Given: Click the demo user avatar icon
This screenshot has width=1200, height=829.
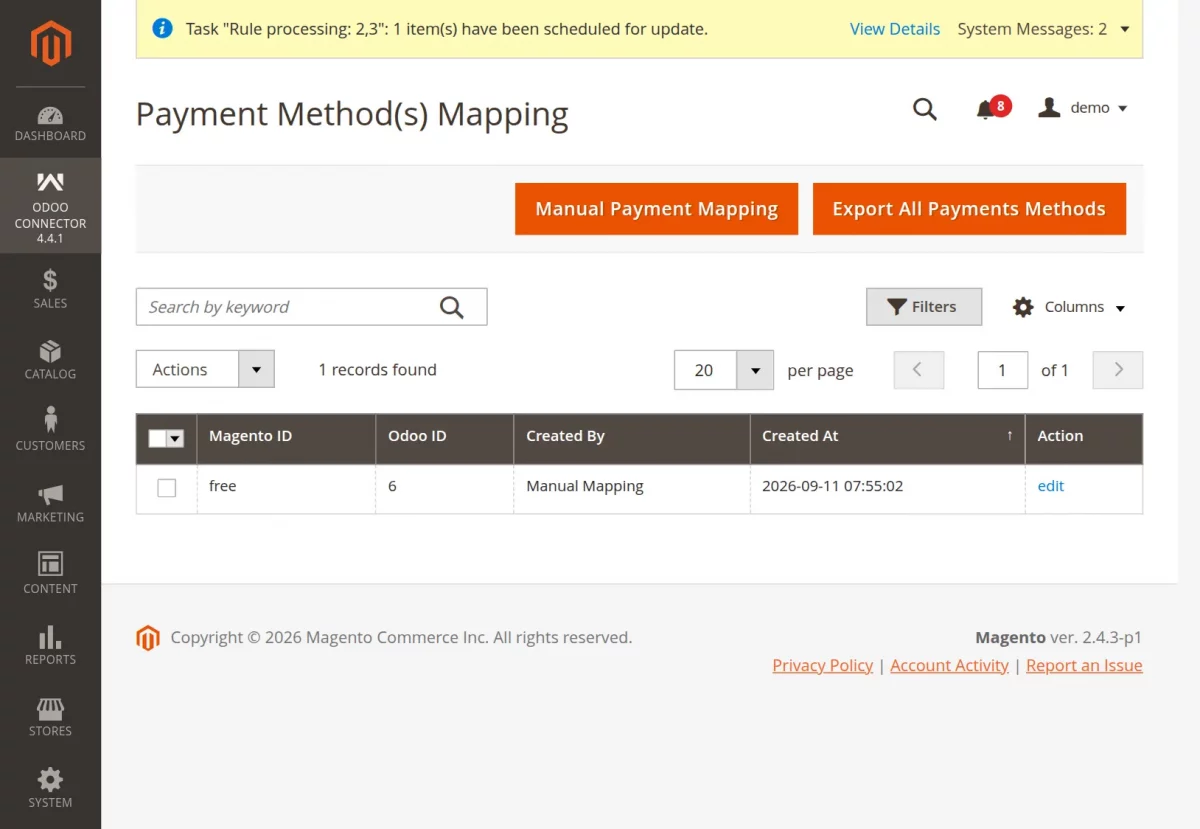Looking at the screenshot, I should (1049, 107).
